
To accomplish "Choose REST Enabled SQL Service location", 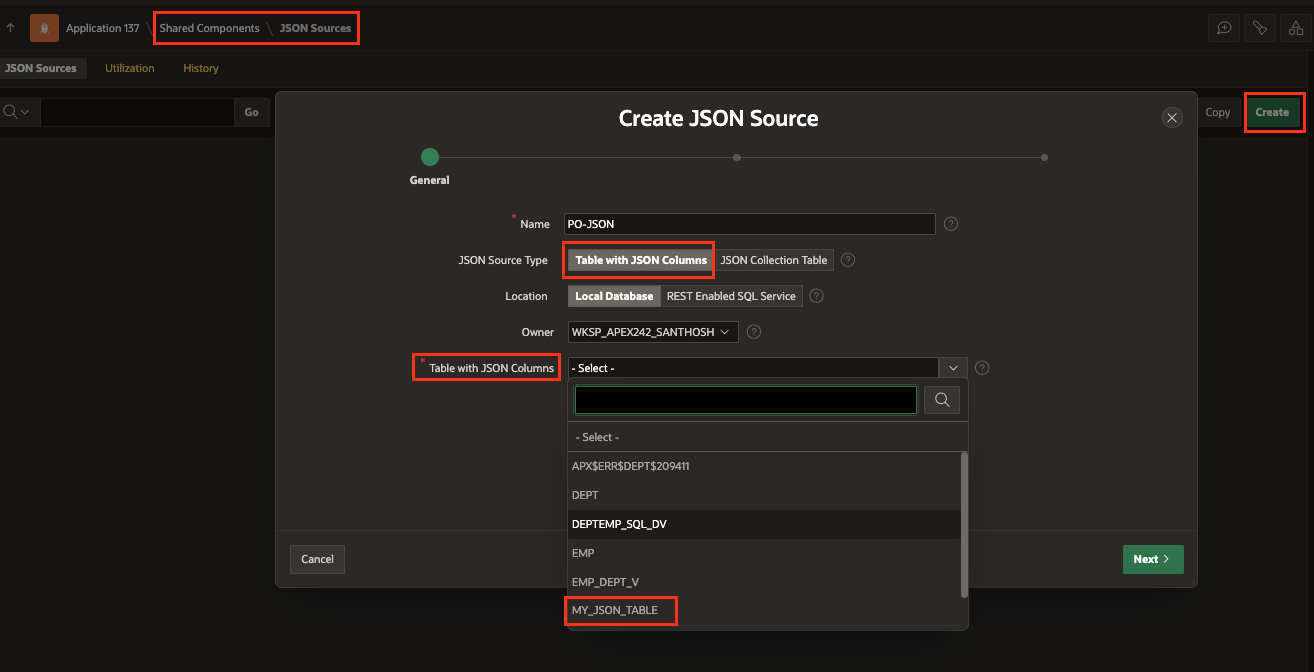I will (731, 296).
